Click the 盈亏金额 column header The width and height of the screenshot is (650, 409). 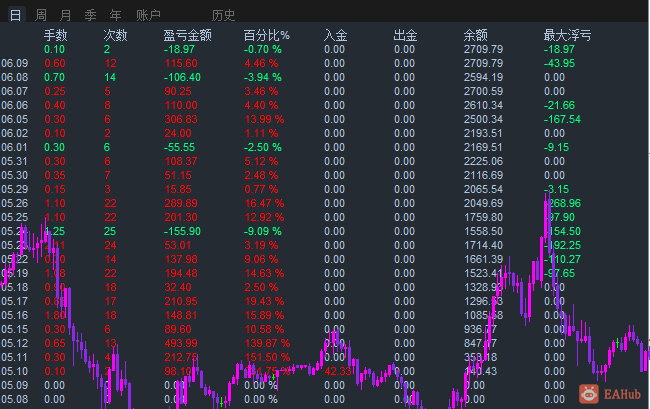point(187,35)
